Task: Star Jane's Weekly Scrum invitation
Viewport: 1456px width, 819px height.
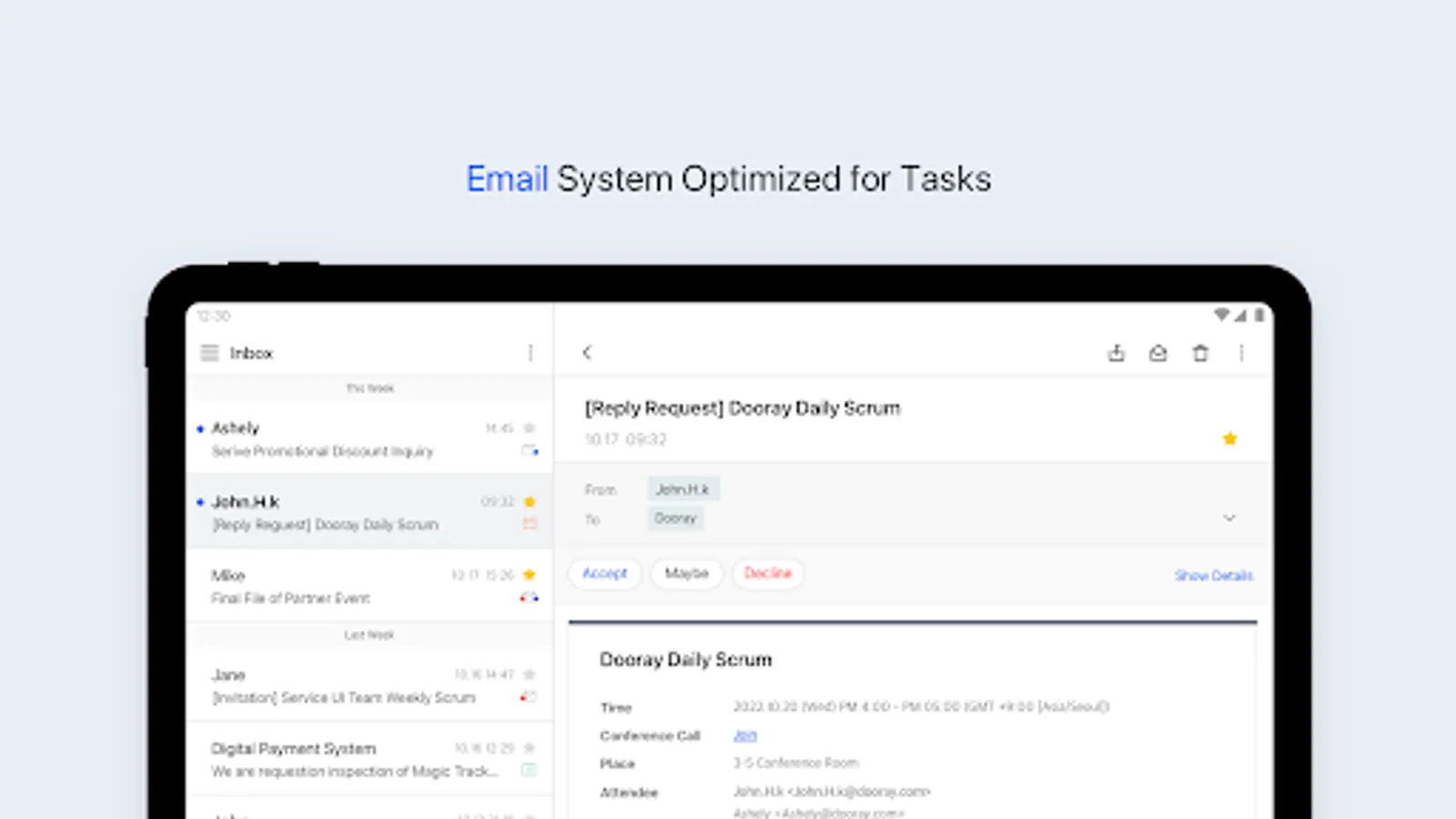Action: 530,674
